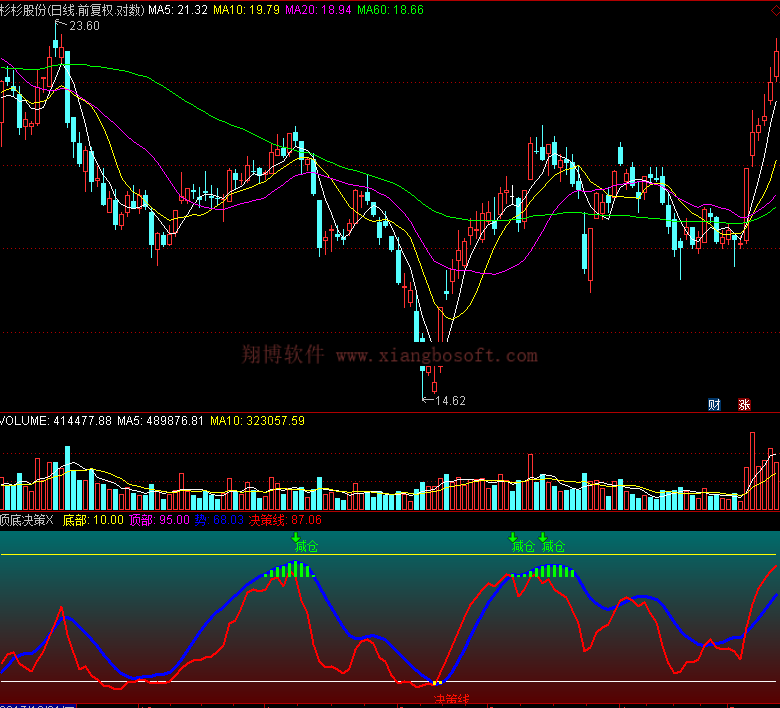
Task: Click the red 决策线 label at chart bottom
Action: (451, 699)
